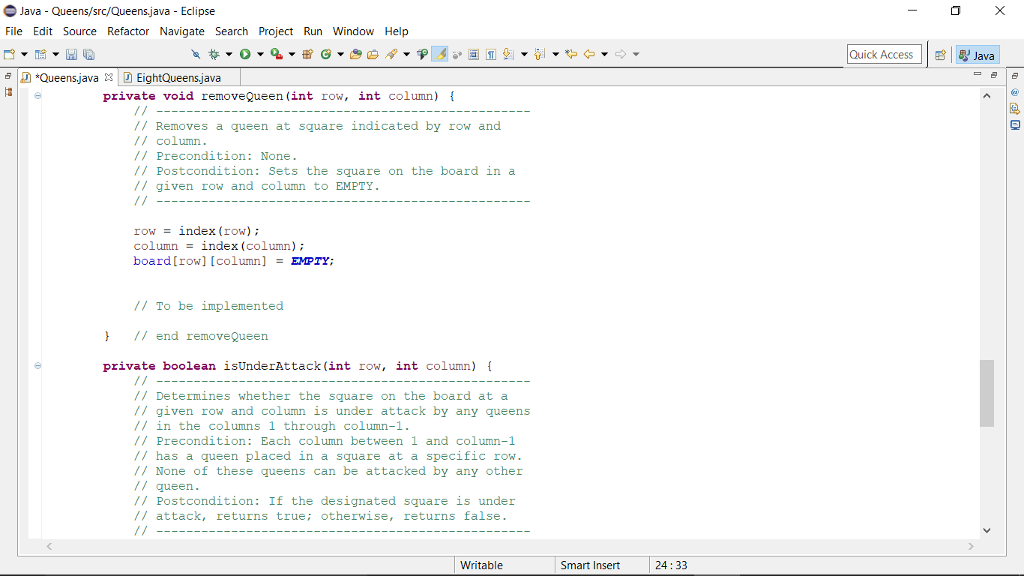Open the File menu
Image resolution: width=1024 pixels, height=576 pixels.
click(14, 31)
